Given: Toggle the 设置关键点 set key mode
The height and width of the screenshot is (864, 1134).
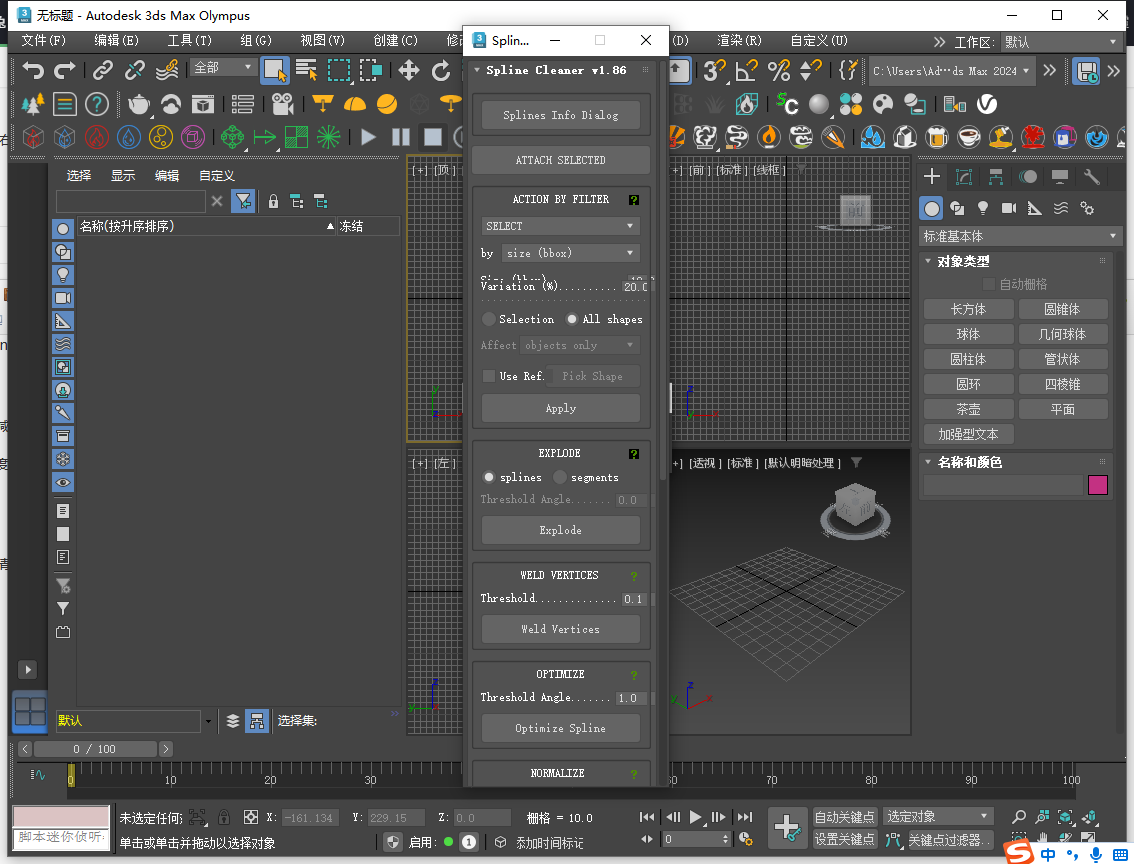Looking at the screenshot, I should tap(845, 839).
